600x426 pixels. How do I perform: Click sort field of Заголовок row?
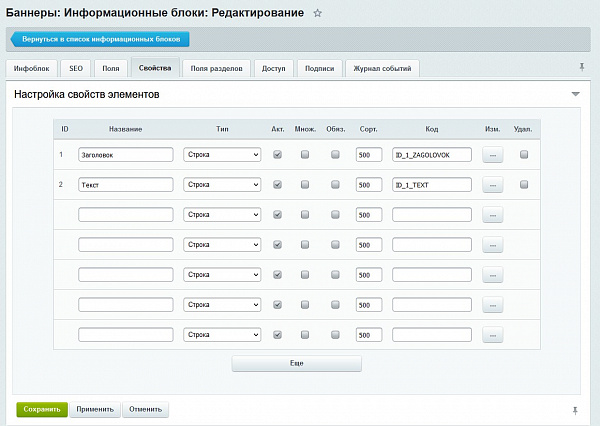pyautogui.click(x=369, y=155)
